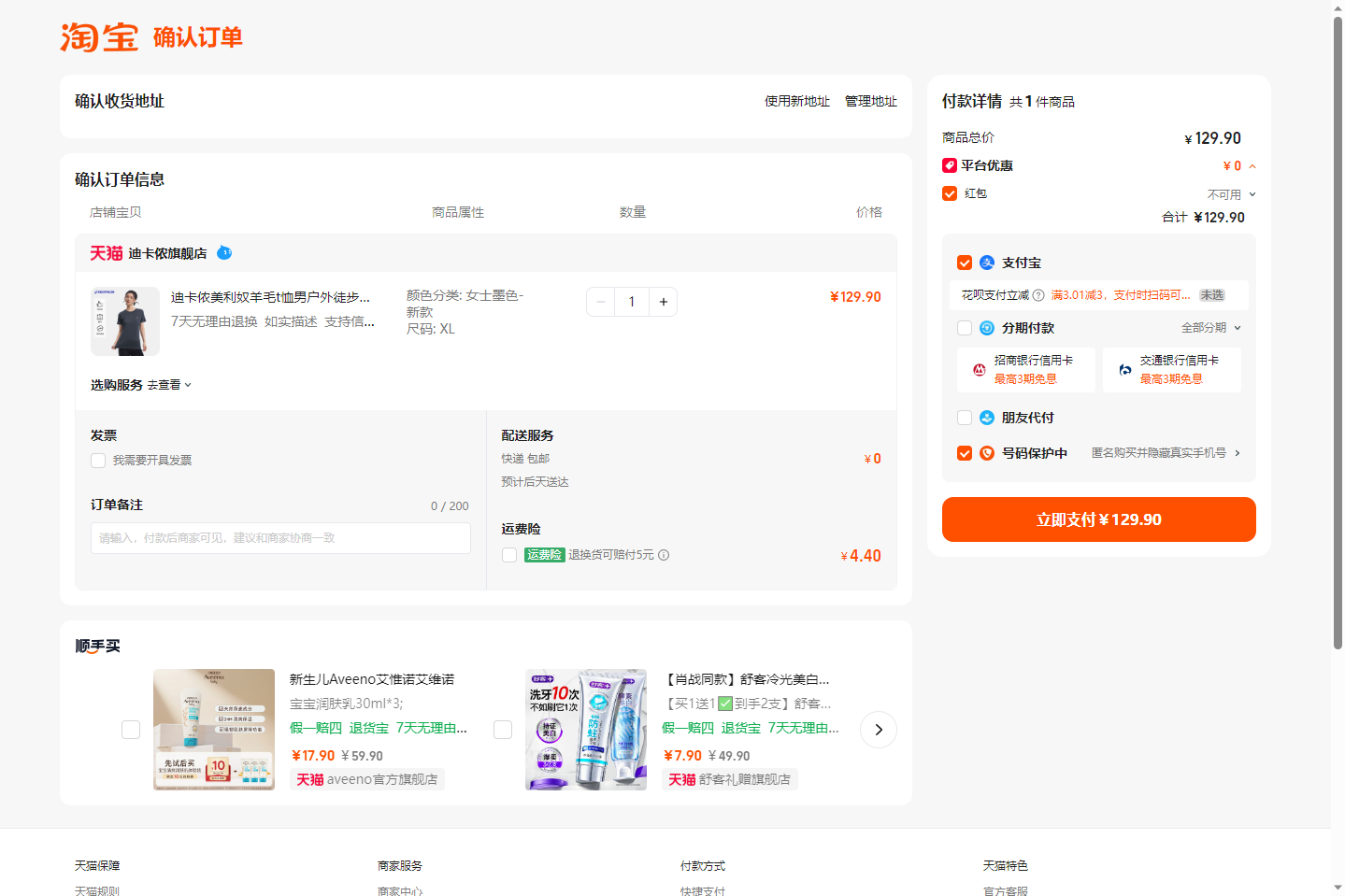Select the 朋友代付 checkbox
The width and height of the screenshot is (1345, 896).
[x=965, y=418]
